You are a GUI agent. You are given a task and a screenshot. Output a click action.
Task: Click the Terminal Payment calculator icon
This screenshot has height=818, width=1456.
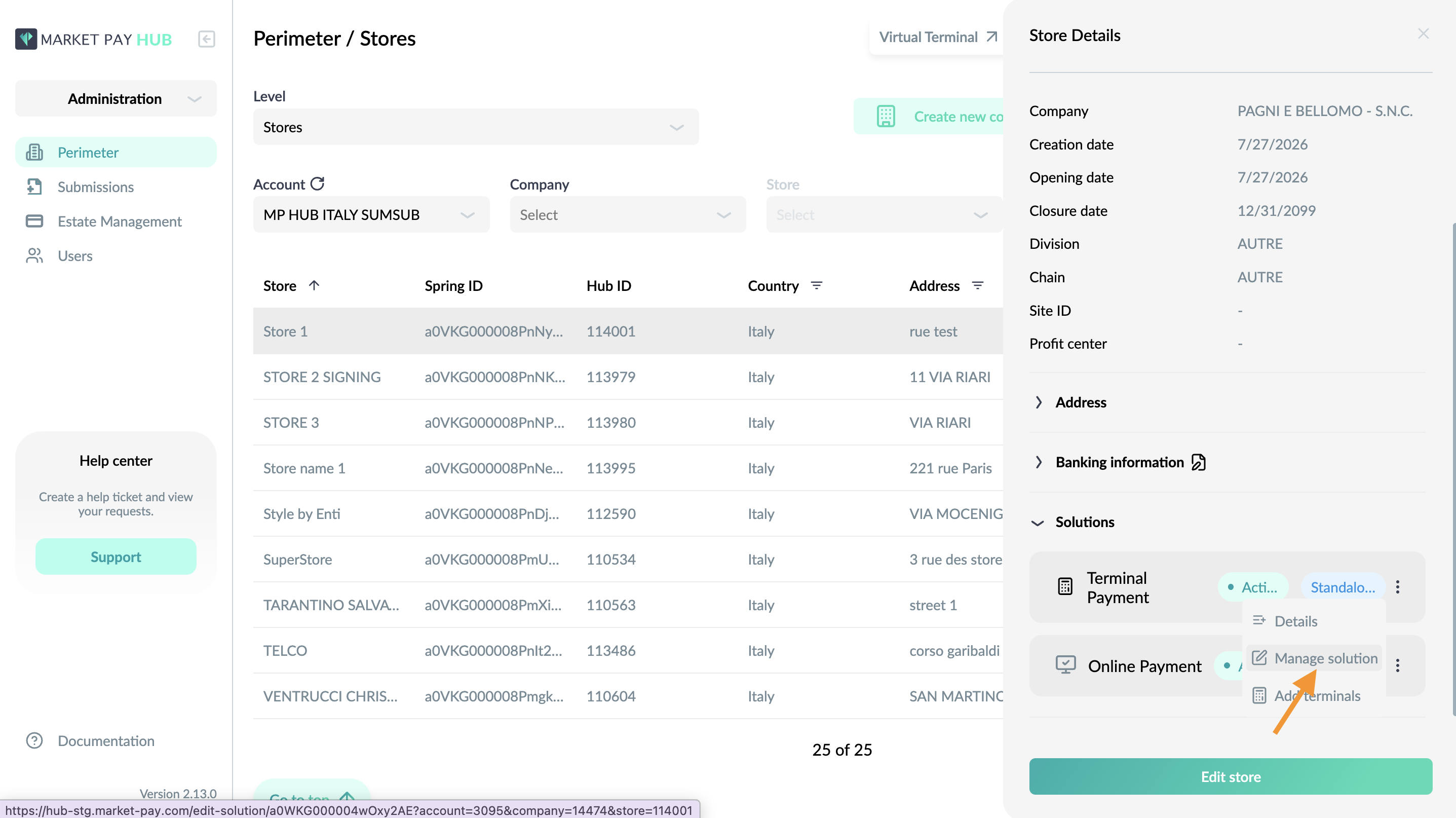click(1065, 587)
